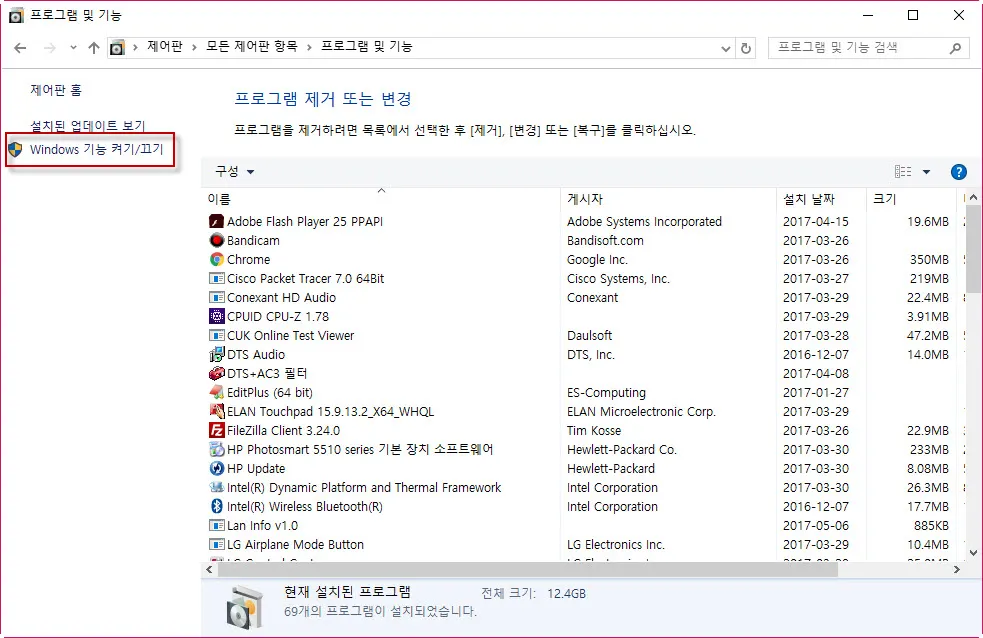Screen dimensions: 983x638
Task: Click the HP Update icon
Action: pos(216,469)
